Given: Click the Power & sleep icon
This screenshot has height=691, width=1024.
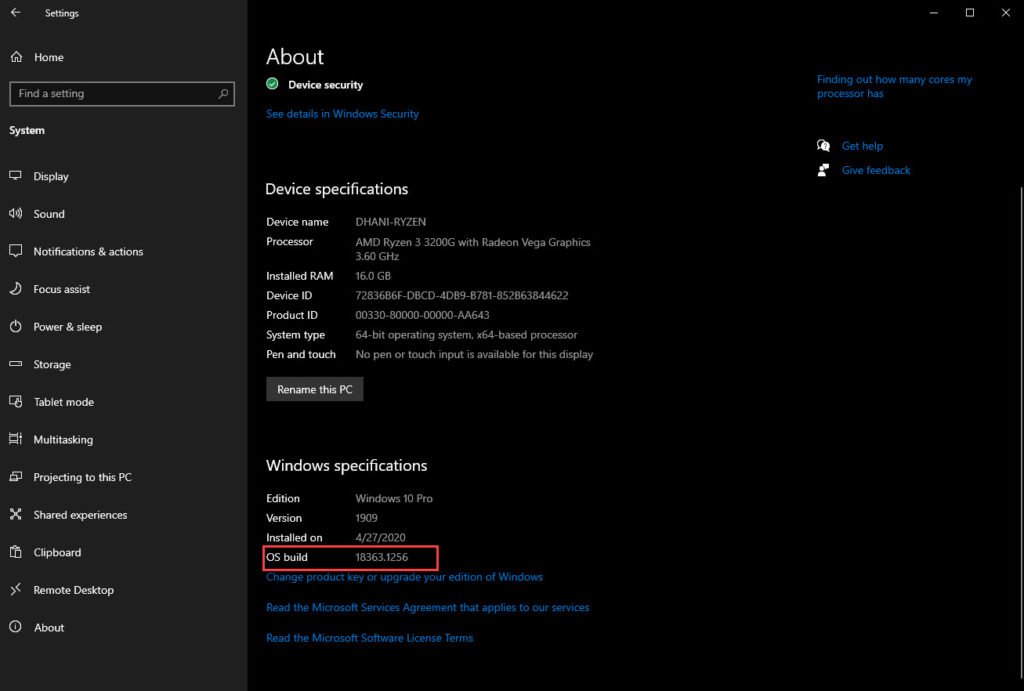Looking at the screenshot, I should pos(16,327).
